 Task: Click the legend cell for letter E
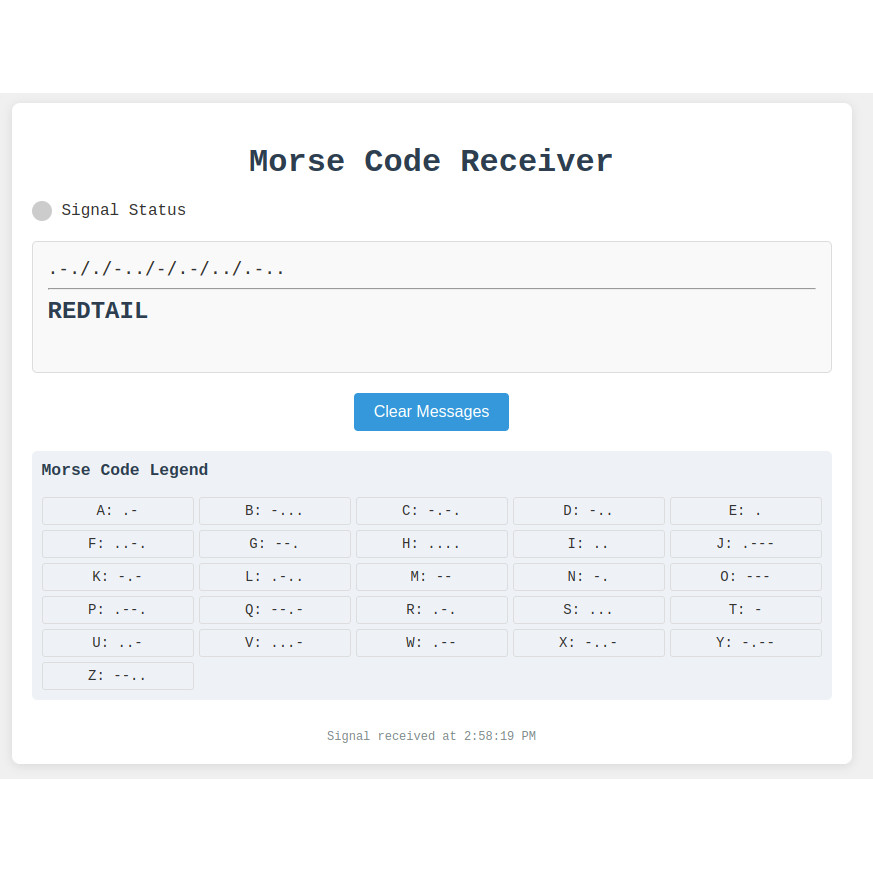746,511
